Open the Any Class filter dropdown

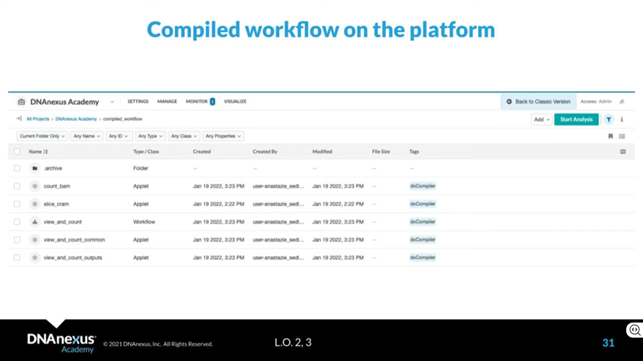pyautogui.click(x=184, y=136)
